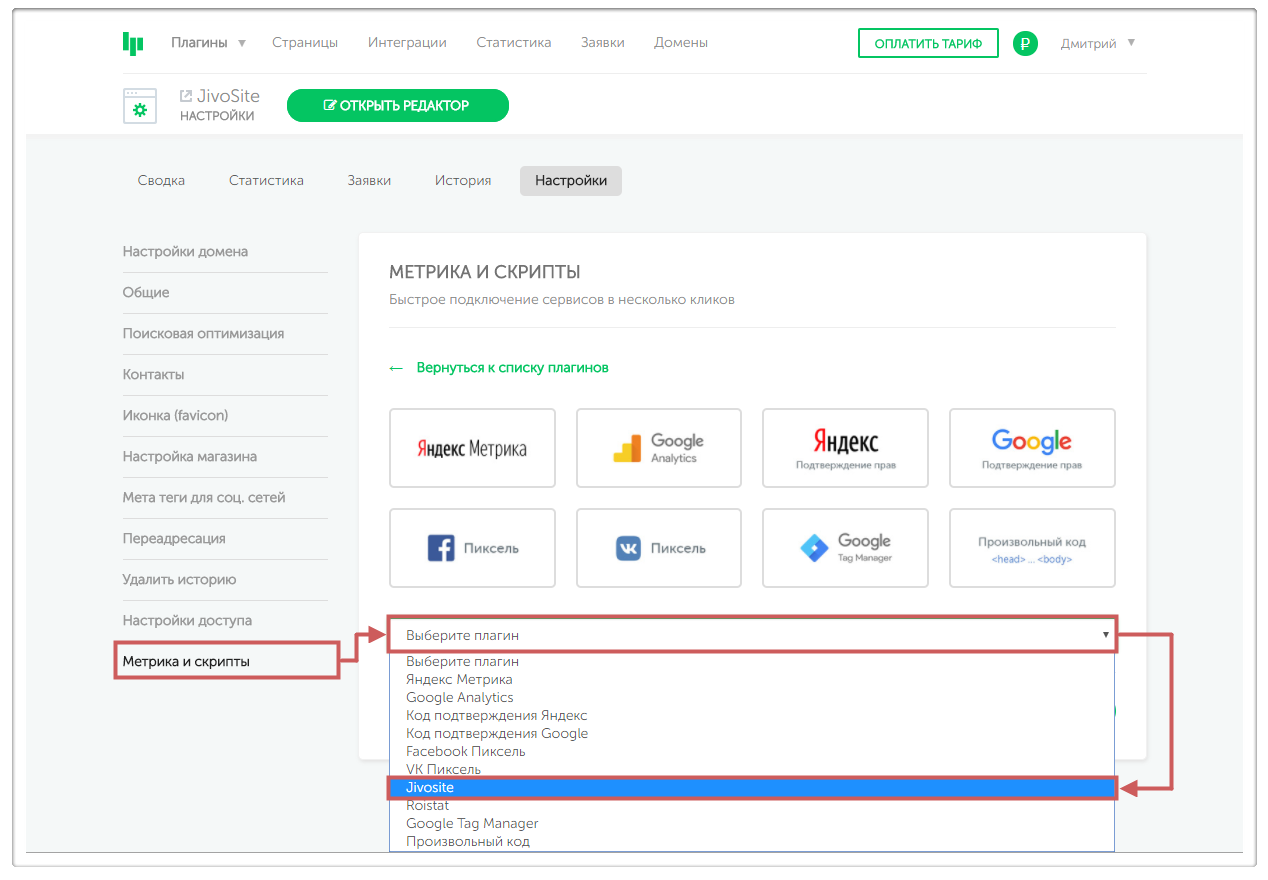The width and height of the screenshot is (1268, 880).
Task: Open the Дмитрий user account dropdown
Action: pos(1097,43)
